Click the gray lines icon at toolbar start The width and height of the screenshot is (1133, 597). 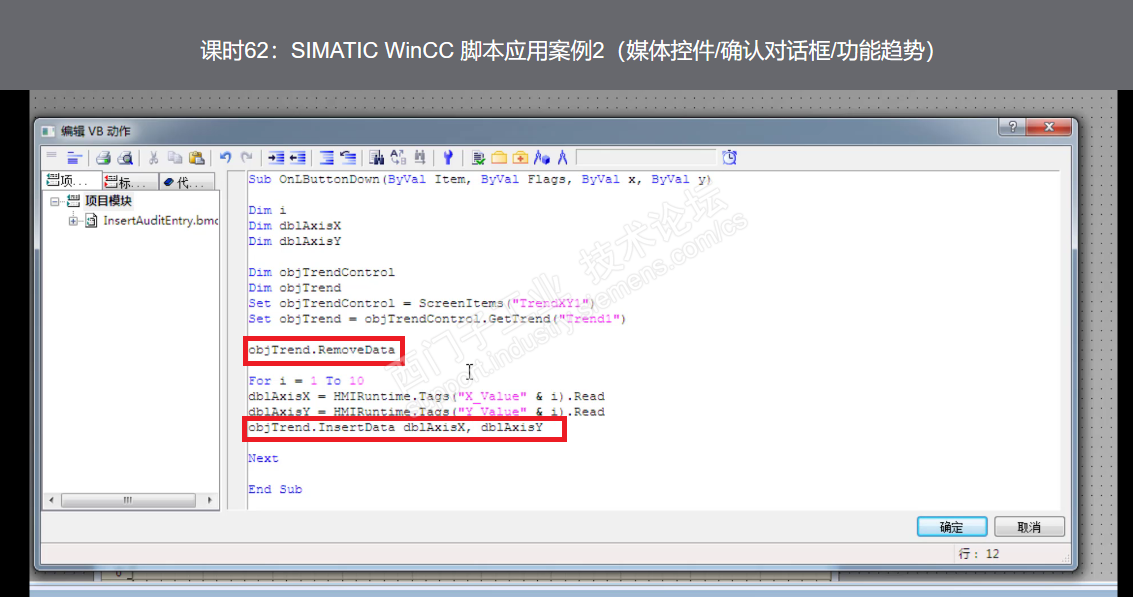pos(51,155)
